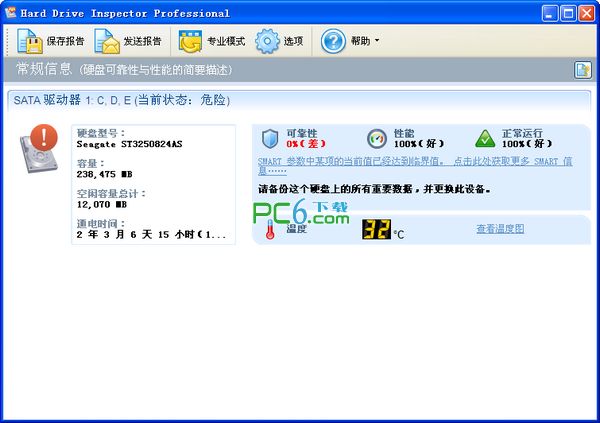Open the View Temperature Chart (查看温度图) link
600x423 pixels.
click(x=500, y=229)
